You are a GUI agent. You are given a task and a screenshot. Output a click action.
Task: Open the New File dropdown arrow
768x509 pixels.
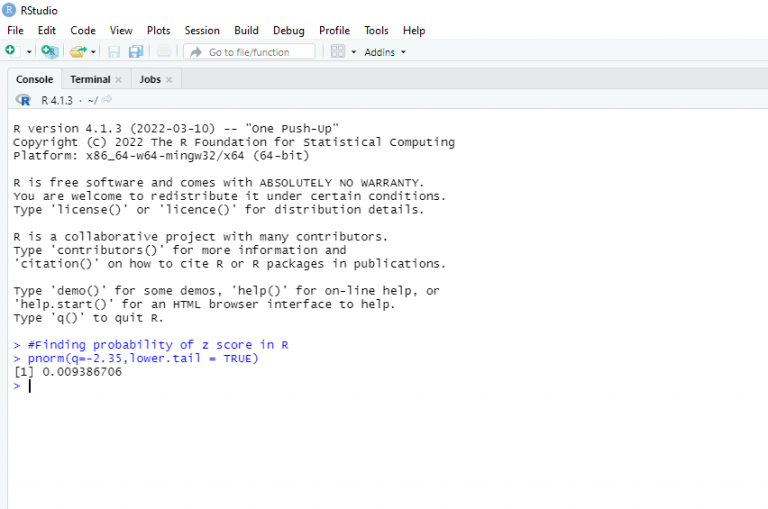click(x=29, y=52)
